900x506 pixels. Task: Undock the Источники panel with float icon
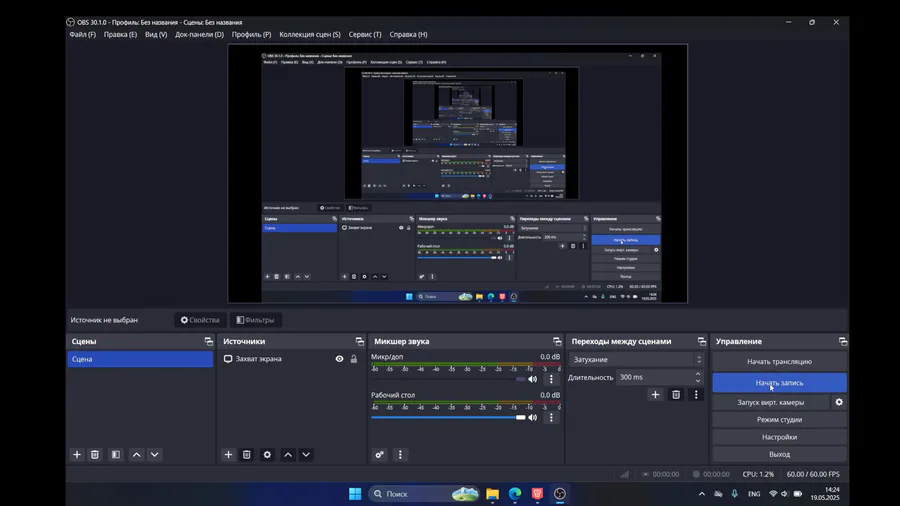click(x=360, y=341)
